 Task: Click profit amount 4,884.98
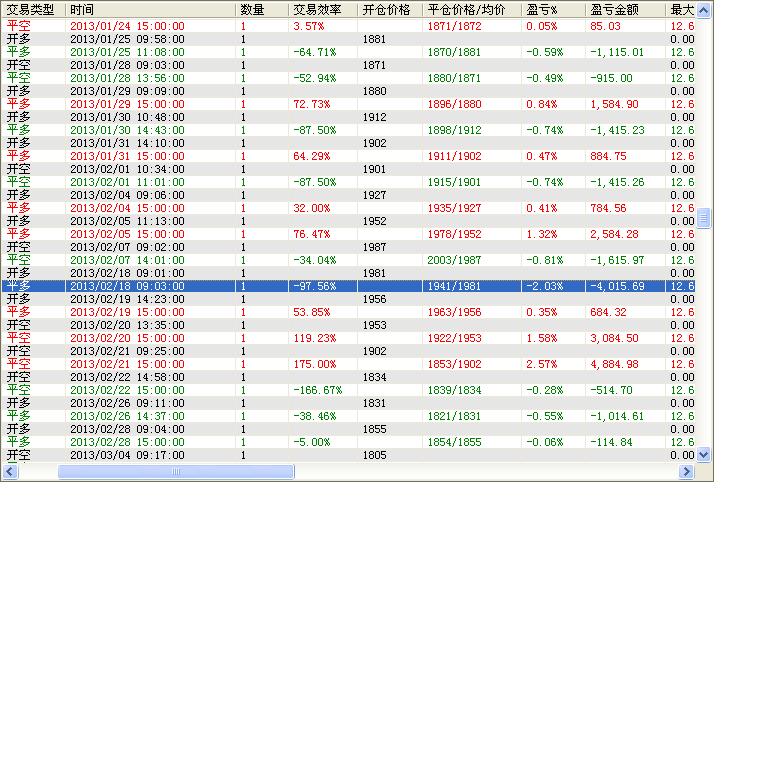click(614, 364)
